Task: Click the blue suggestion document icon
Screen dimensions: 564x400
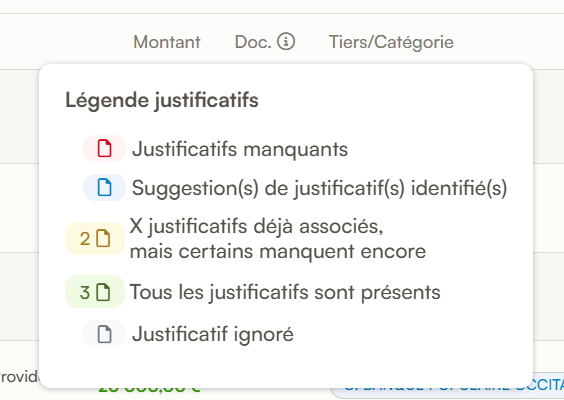Action: [x=104, y=187]
